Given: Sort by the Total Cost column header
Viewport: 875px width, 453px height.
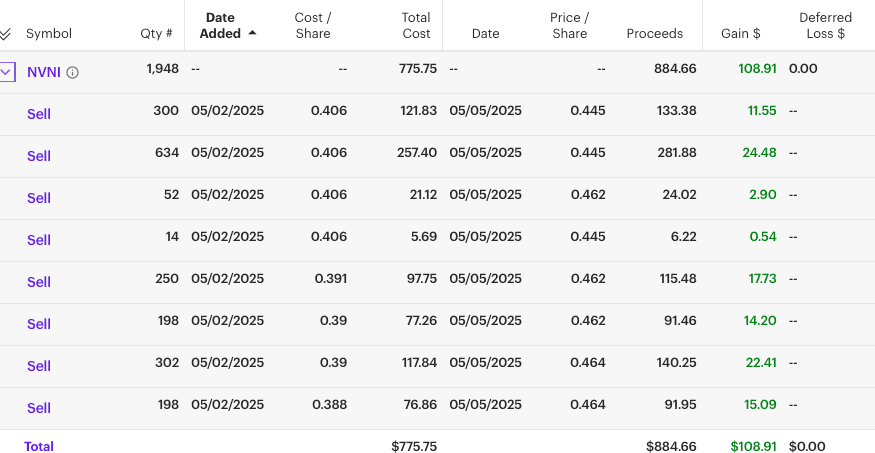Looking at the screenshot, I should click(415, 26).
